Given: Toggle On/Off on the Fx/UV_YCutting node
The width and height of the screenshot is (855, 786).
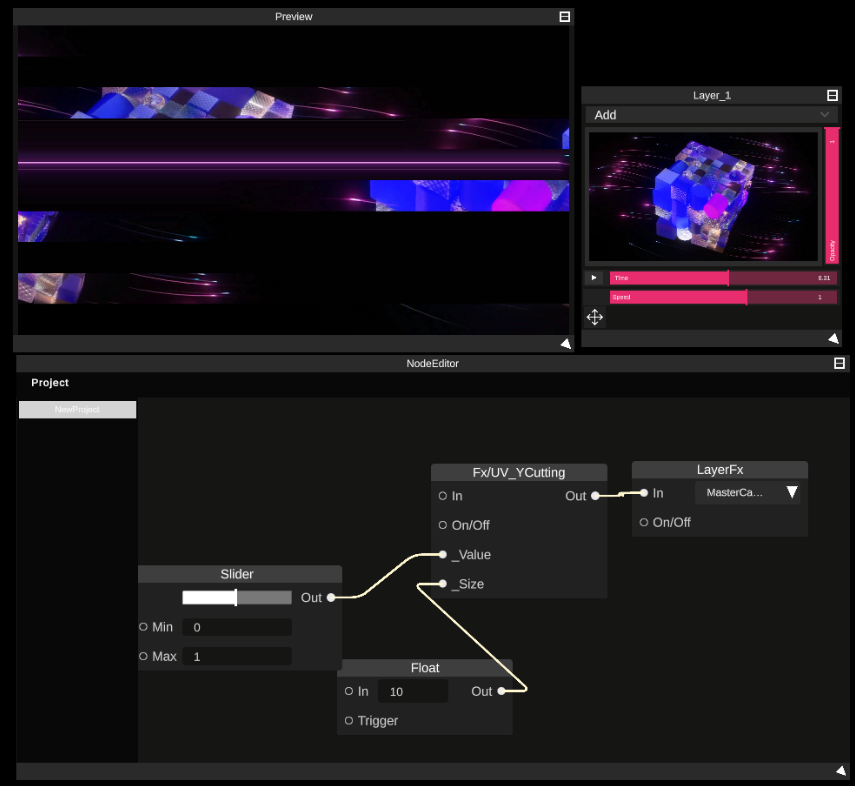Looking at the screenshot, I should pos(442,524).
